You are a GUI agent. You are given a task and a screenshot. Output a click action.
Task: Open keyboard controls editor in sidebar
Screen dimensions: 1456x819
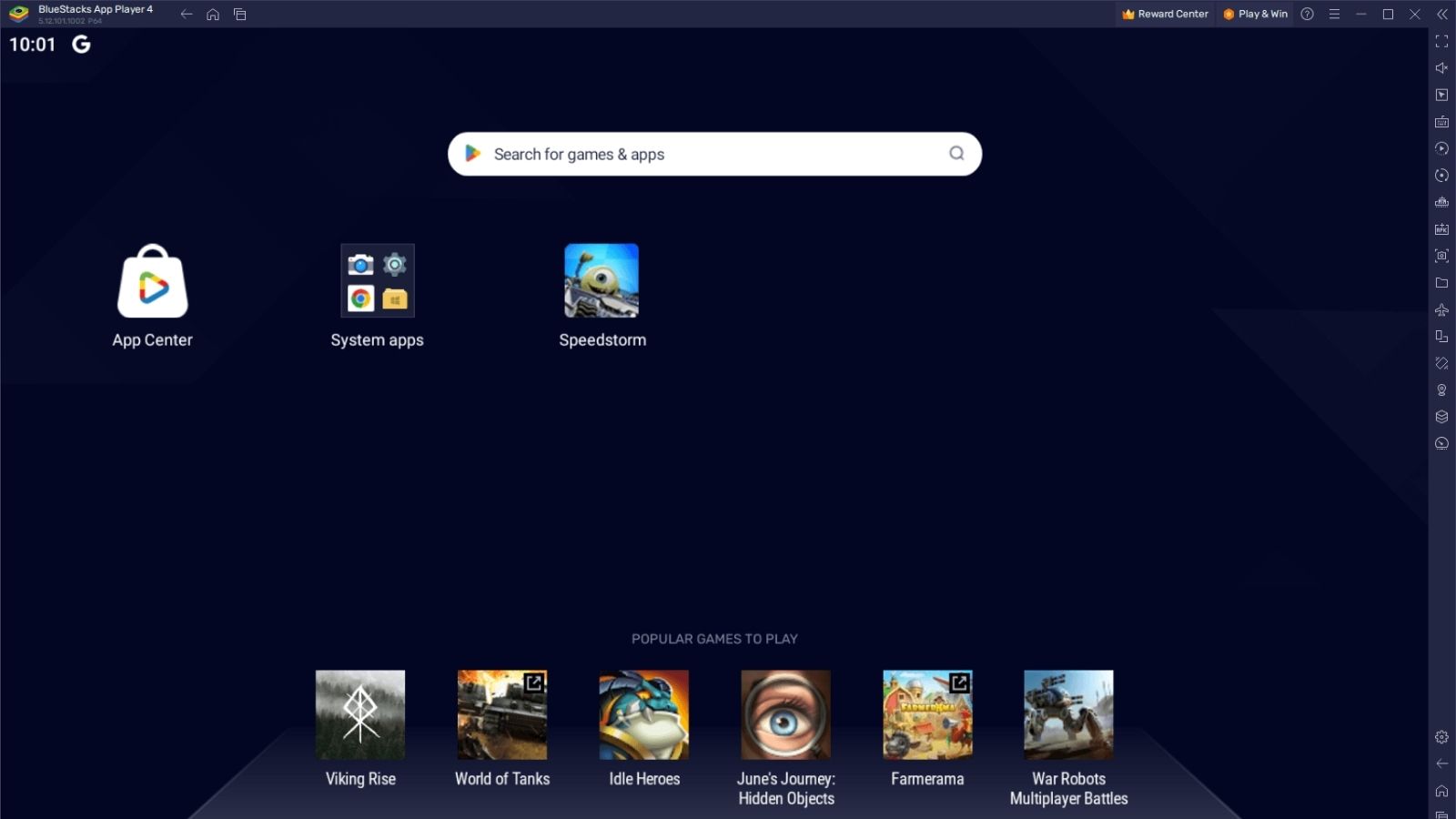(1441, 122)
